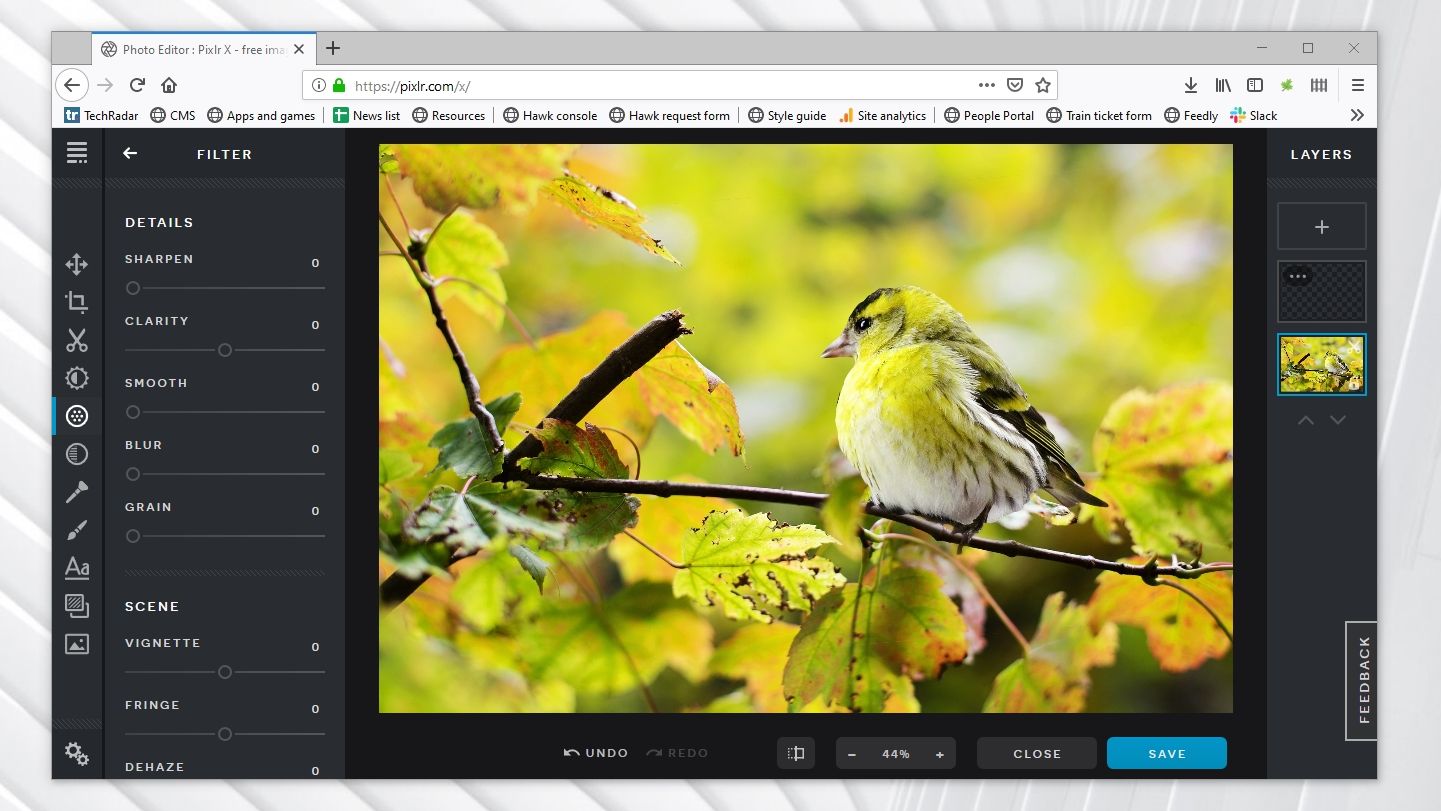Screen dimensions: 1441x811
Task: Open the Add Image tool
Action: [x=77, y=643]
